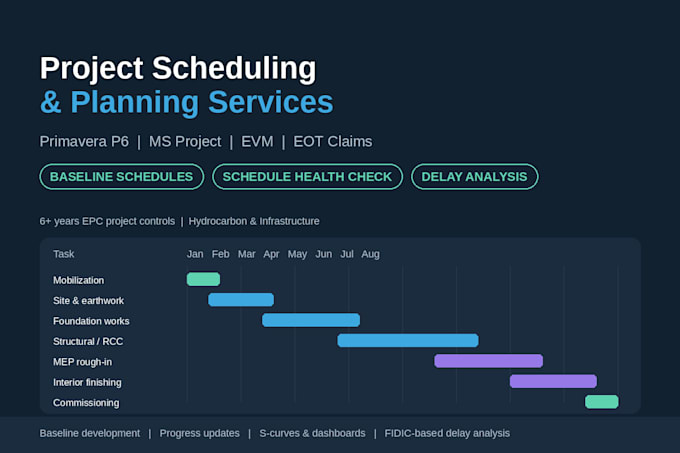Click the Mobilization task label
The width and height of the screenshot is (680, 453).
click(78, 280)
